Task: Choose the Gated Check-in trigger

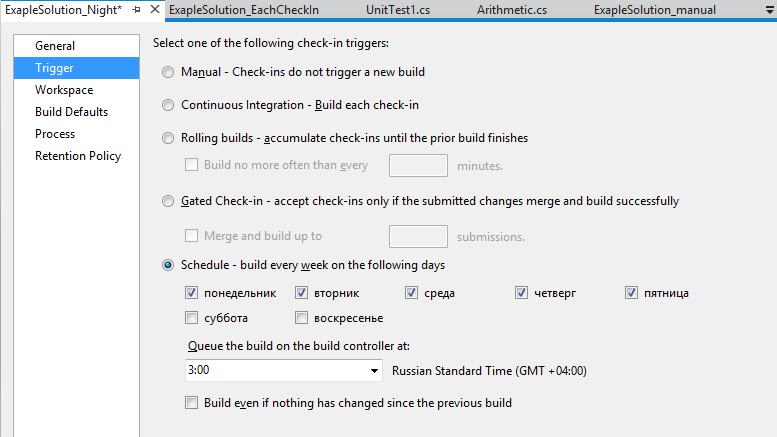Action: click(168, 201)
